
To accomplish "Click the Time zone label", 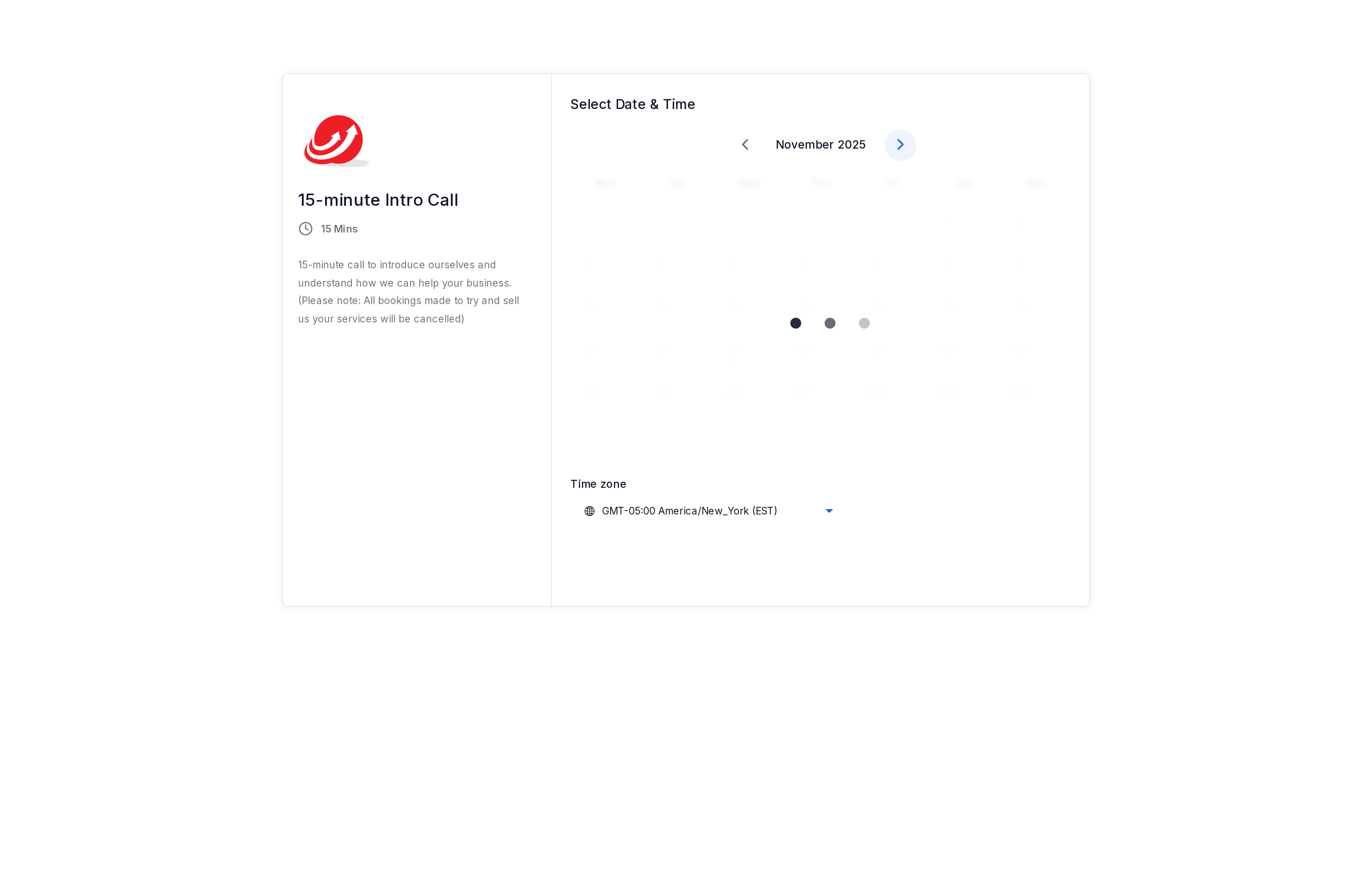I will pos(598,484).
